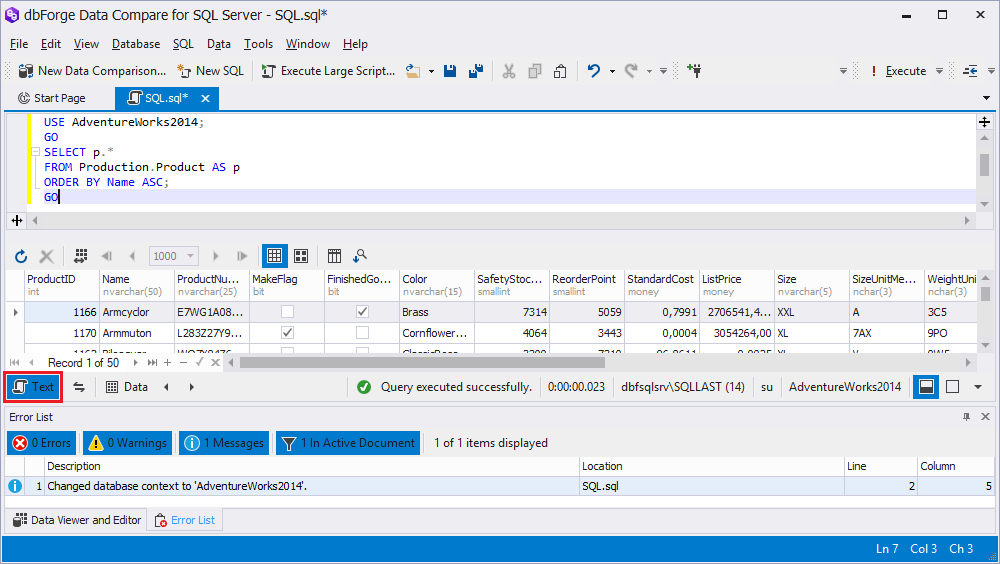The height and width of the screenshot is (564, 1000).
Task: Close the Error List panel
Action: click(985, 417)
